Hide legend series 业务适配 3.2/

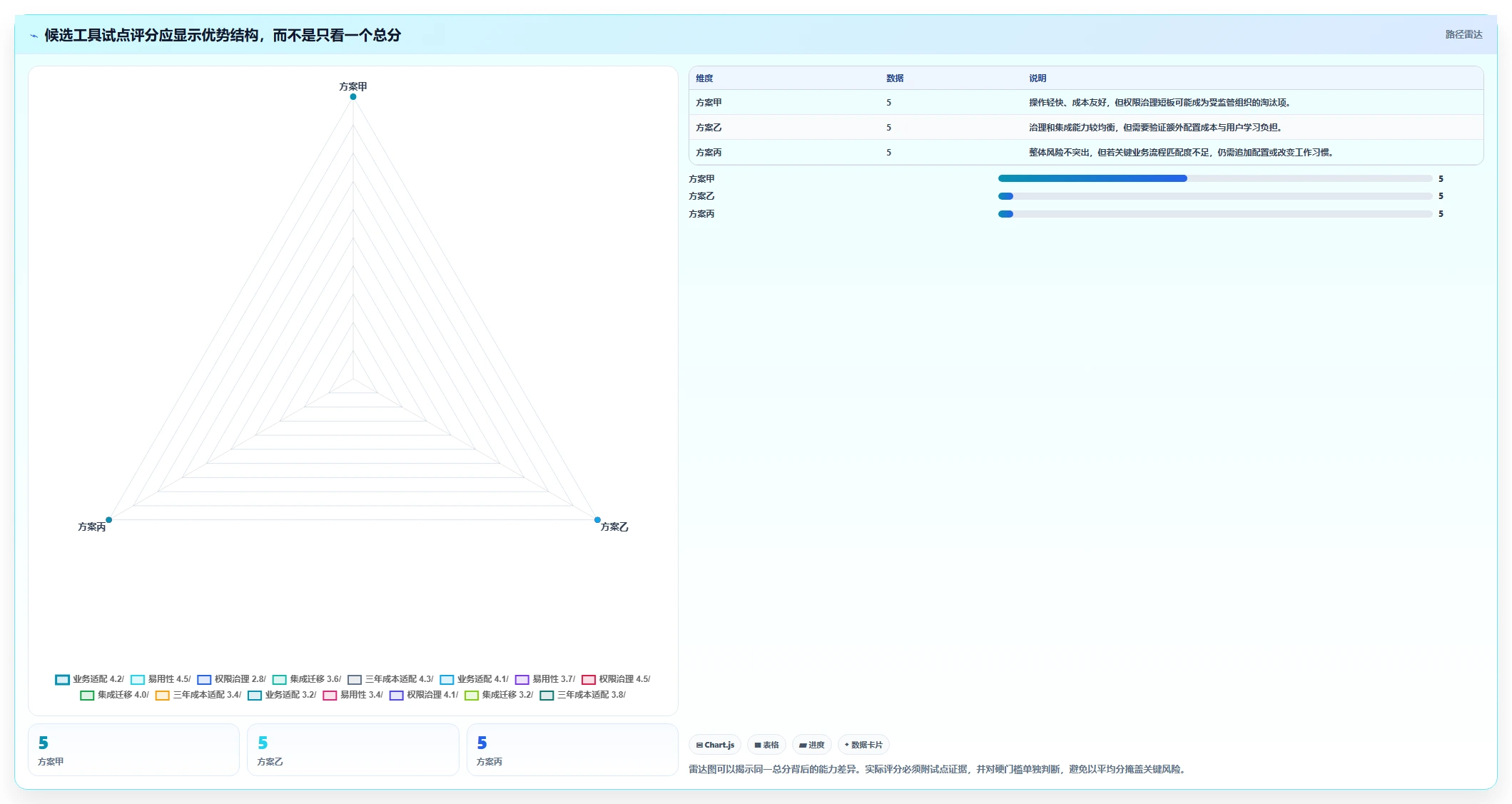tap(282, 695)
